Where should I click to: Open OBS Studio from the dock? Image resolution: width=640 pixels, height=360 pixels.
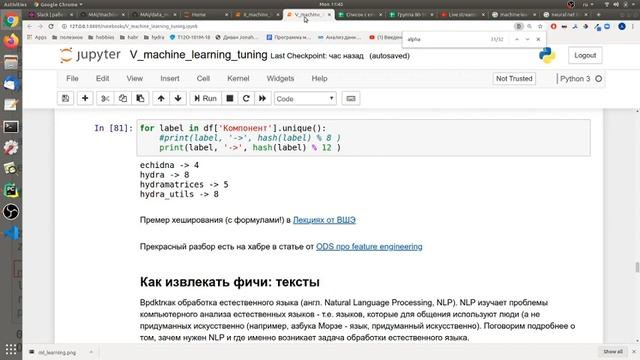(11, 211)
